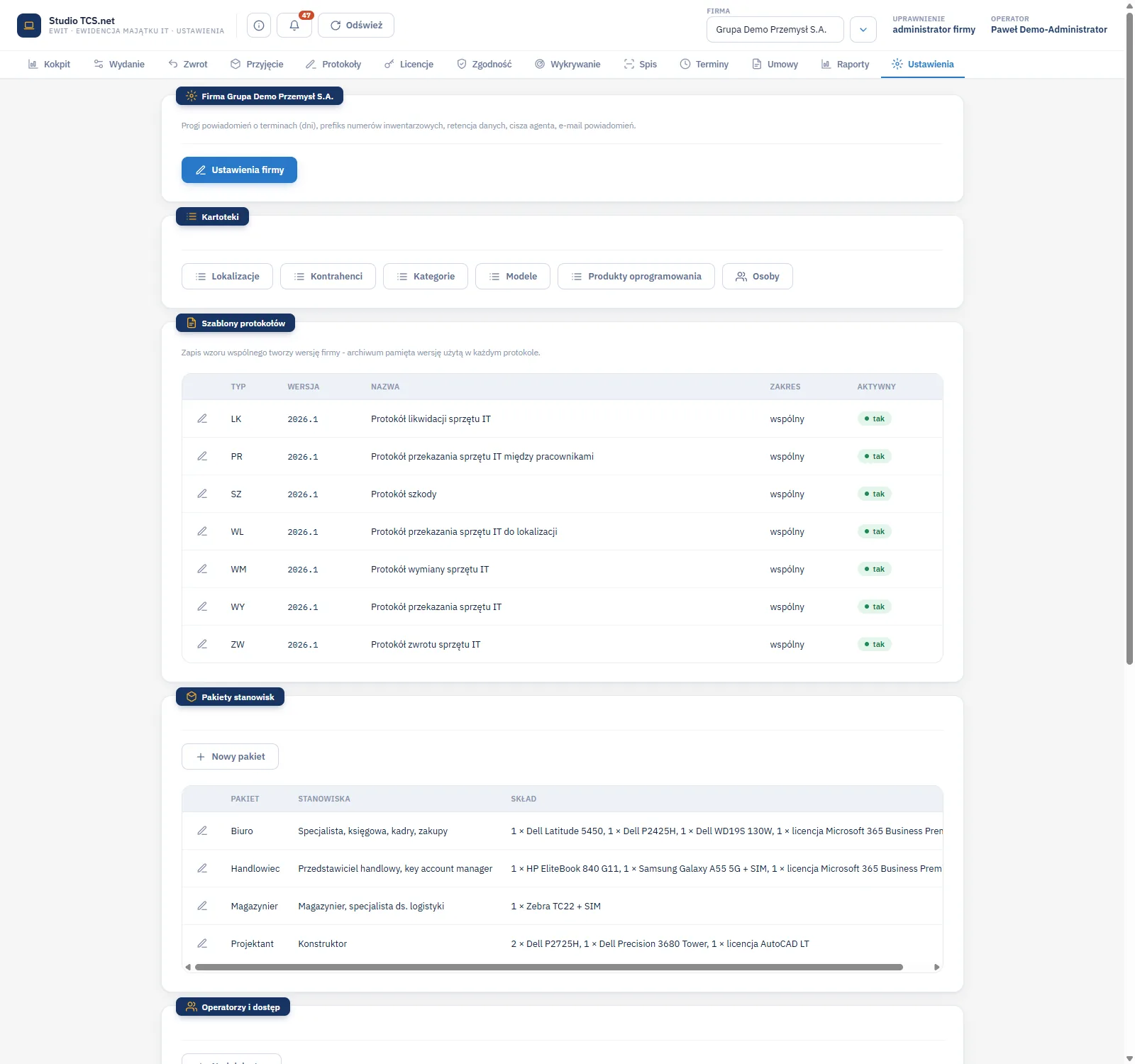This screenshot has width=1135, height=1064.
Task: Edit the Magazynier package pencil icon
Action: [x=202, y=906]
